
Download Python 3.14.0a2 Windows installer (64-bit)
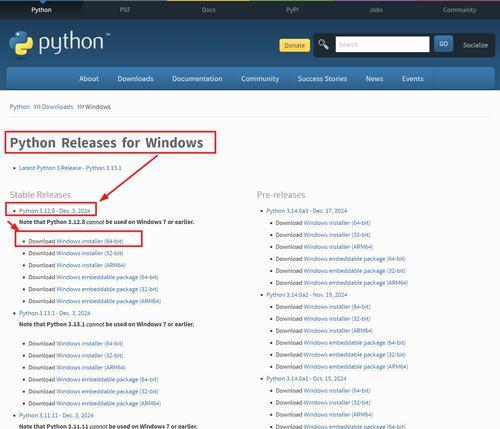pos(337,307)
